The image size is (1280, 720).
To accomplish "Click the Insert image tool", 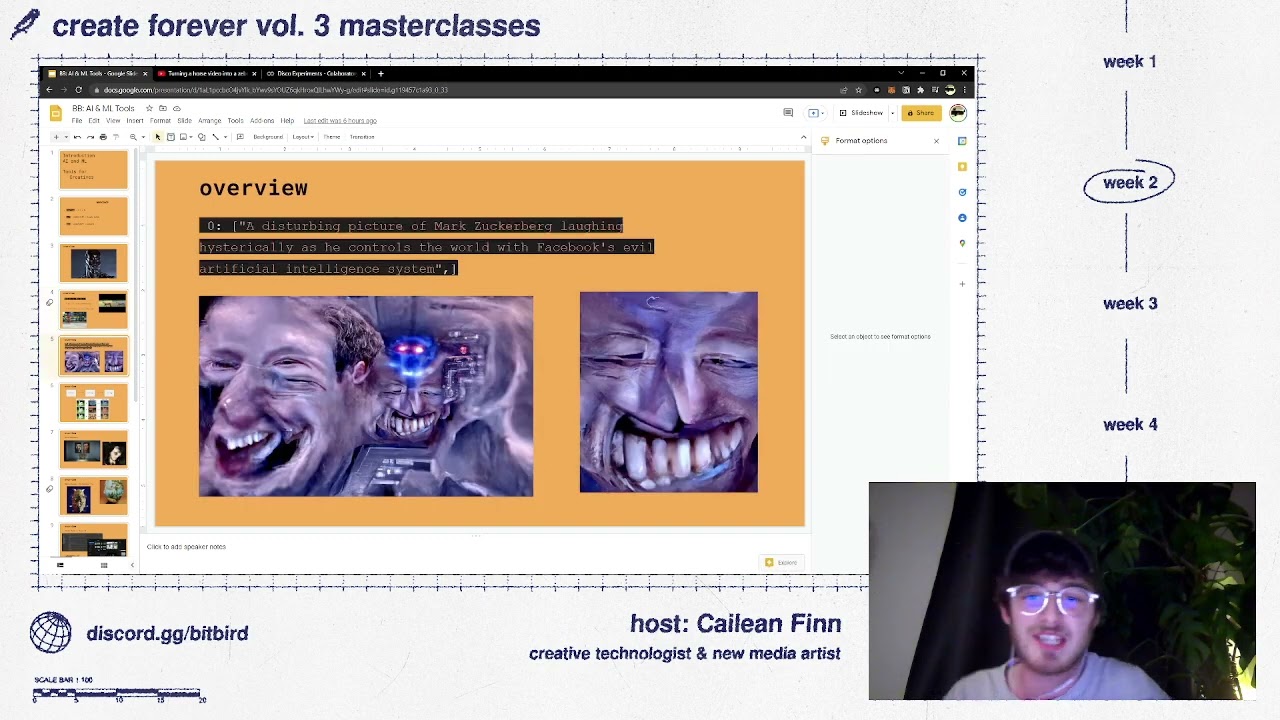I will [x=183, y=137].
